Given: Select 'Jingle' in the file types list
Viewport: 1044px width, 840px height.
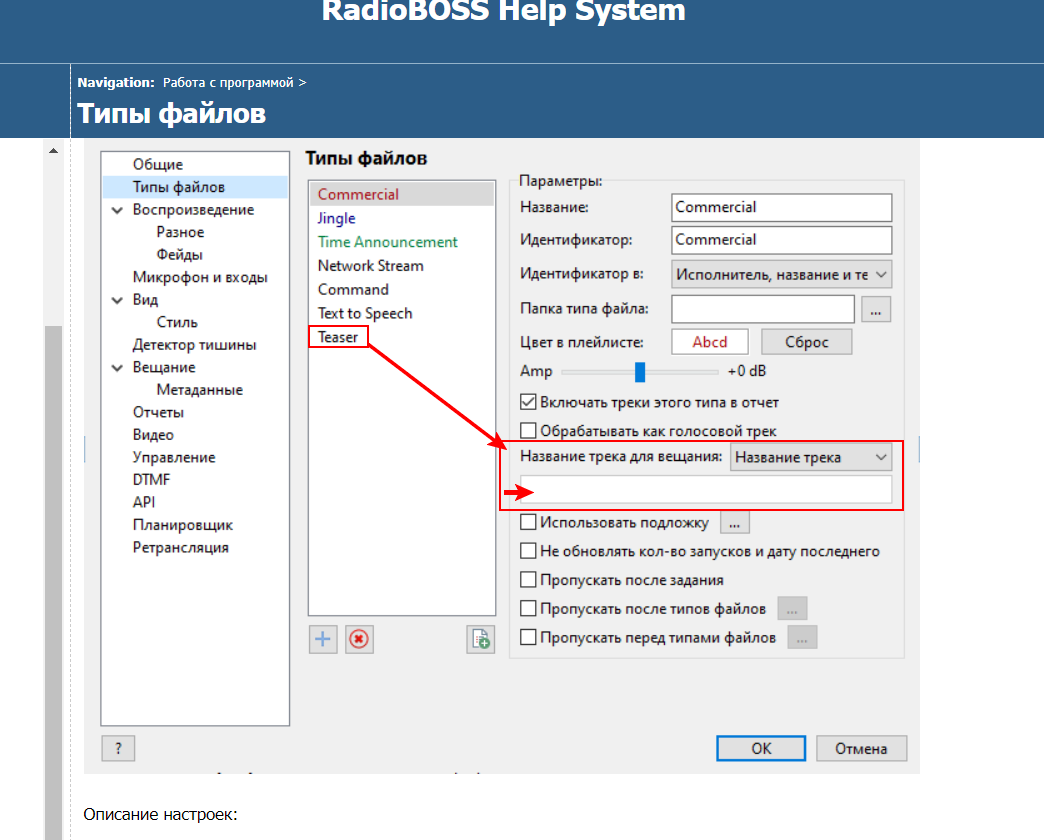Looking at the screenshot, I should (x=336, y=218).
